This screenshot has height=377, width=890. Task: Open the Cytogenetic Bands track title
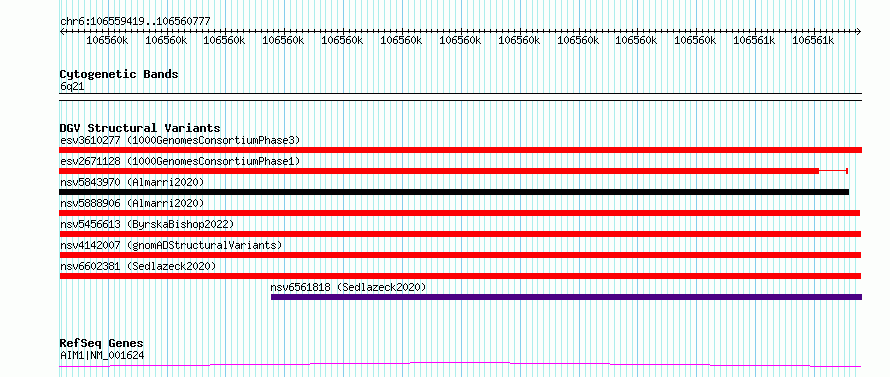(119, 74)
